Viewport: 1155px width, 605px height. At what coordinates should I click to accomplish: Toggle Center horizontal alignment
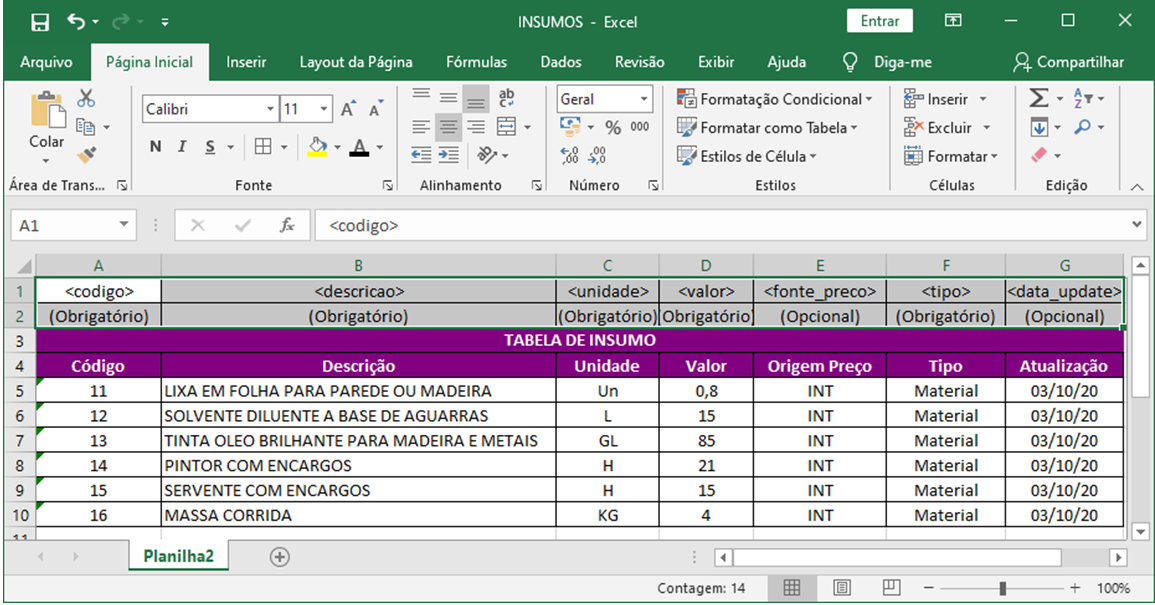tap(449, 127)
